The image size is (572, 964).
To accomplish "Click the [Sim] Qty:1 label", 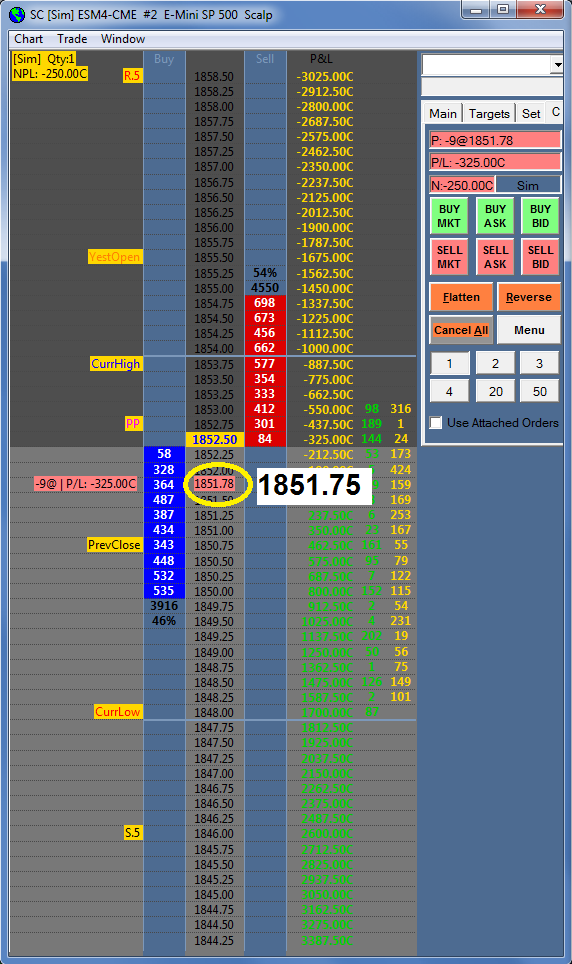I will click(x=44, y=59).
